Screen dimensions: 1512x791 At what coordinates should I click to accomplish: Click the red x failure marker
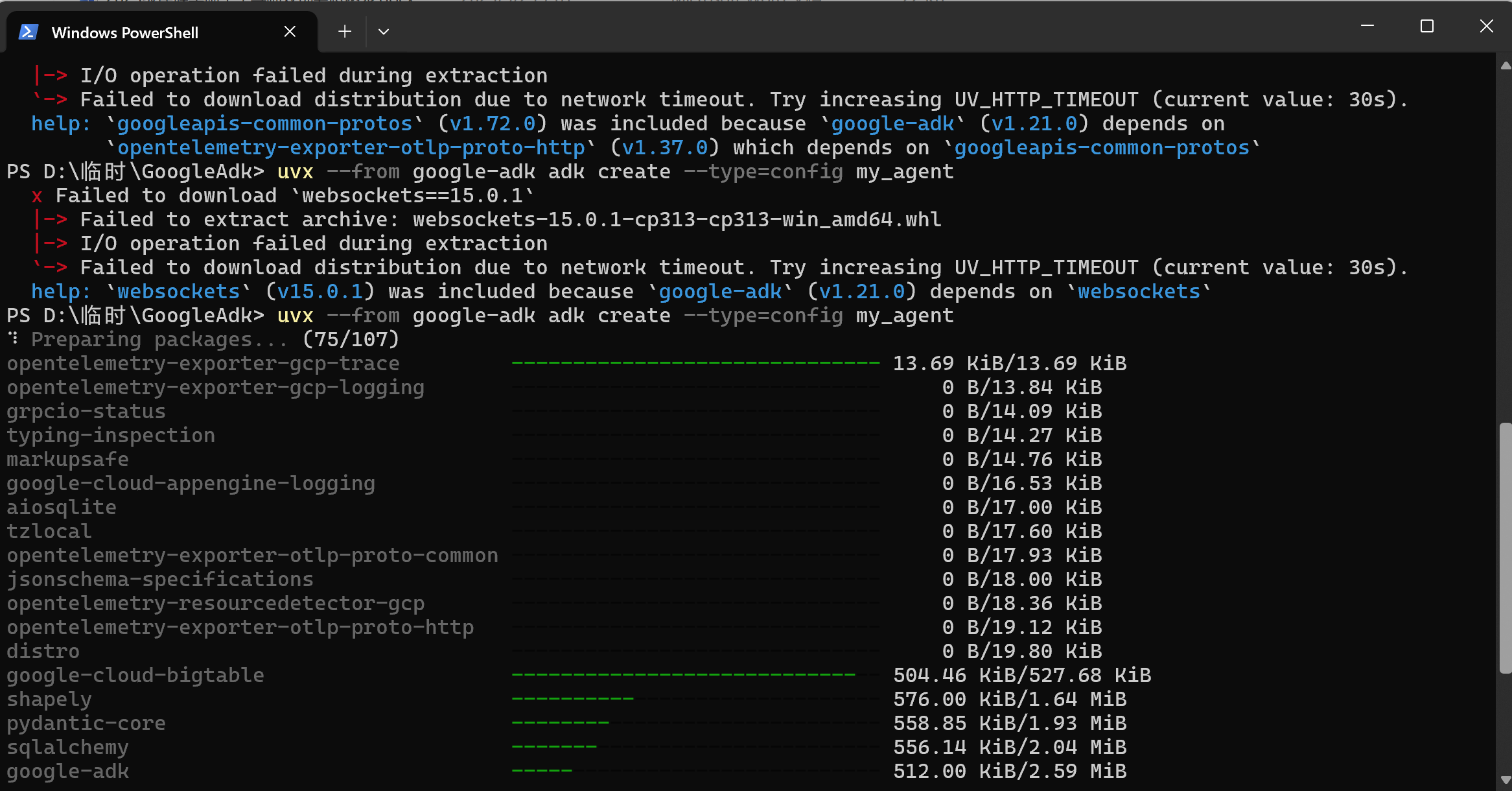coord(37,196)
